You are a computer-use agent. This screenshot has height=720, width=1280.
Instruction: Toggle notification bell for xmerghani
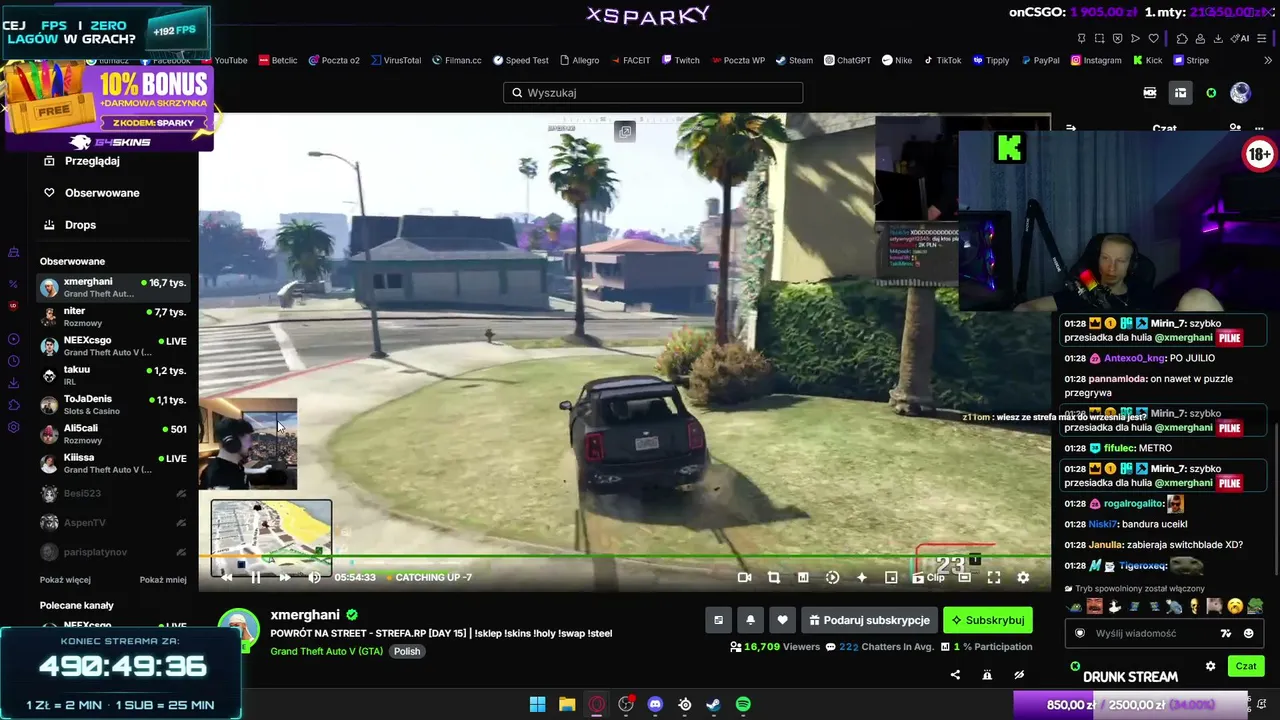coord(751,620)
